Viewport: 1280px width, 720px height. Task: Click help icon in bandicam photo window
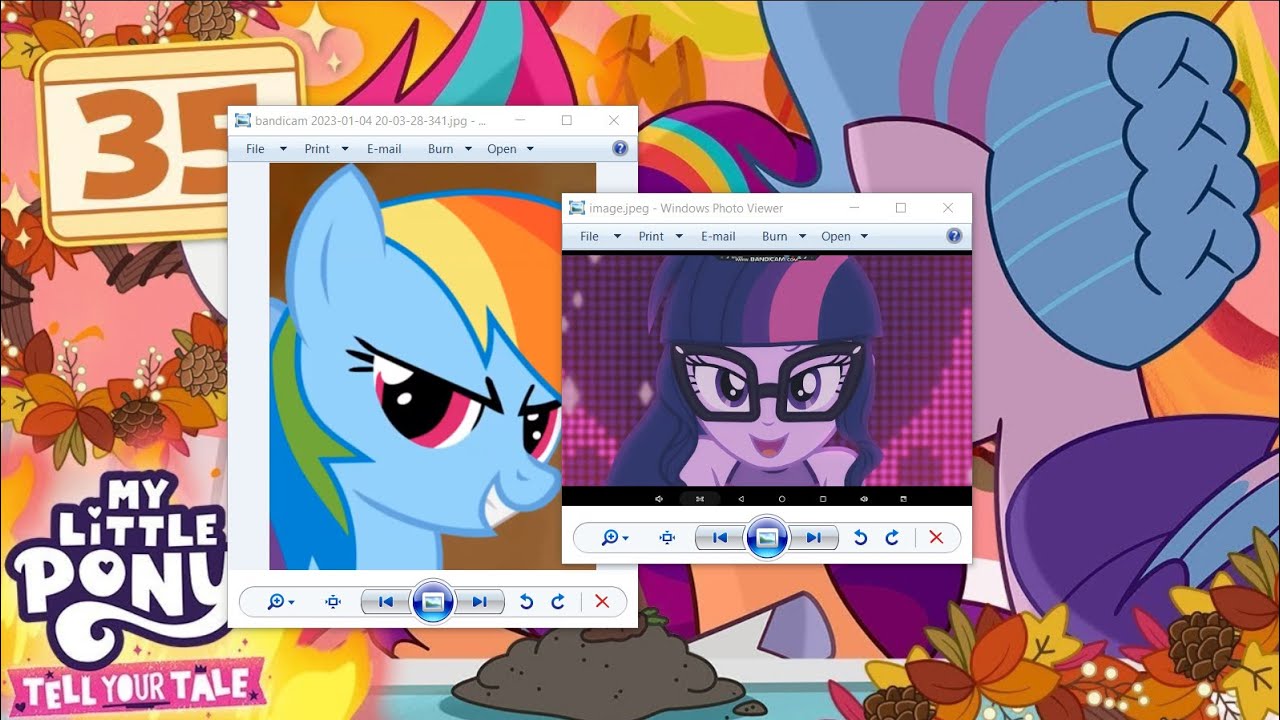pyautogui.click(x=620, y=149)
